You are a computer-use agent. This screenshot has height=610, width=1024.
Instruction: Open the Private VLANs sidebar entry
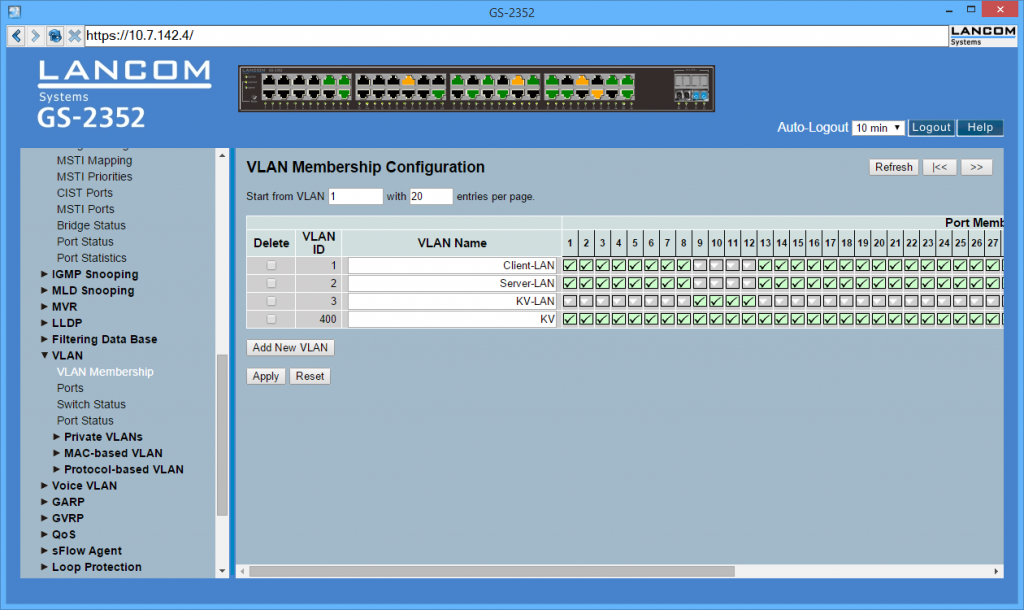(103, 436)
